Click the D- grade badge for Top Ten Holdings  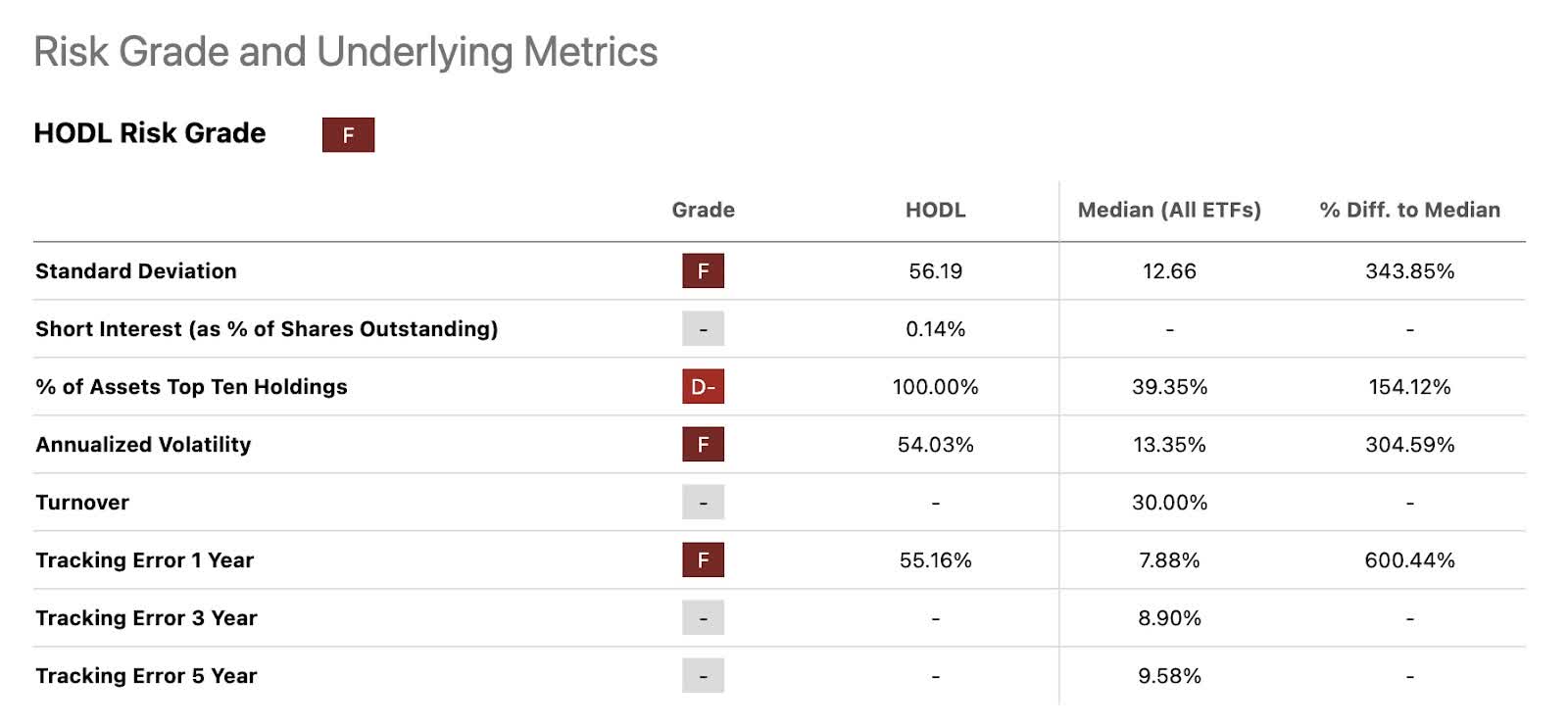click(703, 387)
